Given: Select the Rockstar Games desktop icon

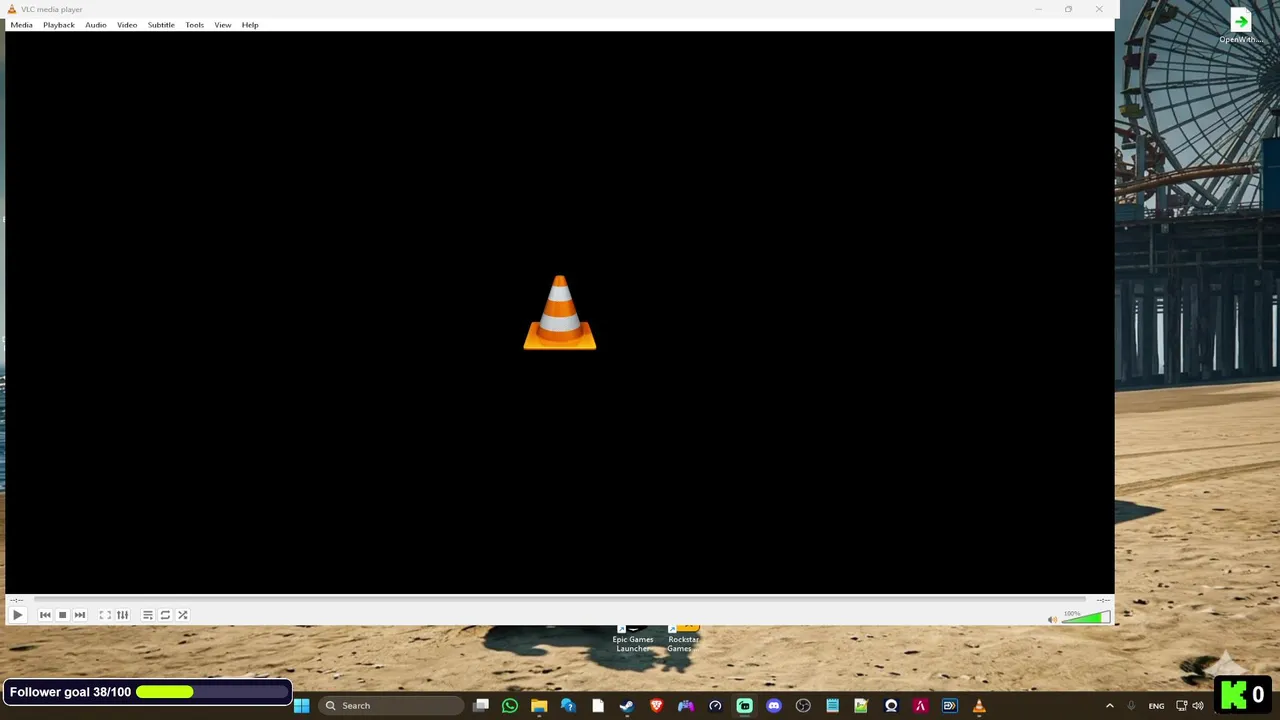Looking at the screenshot, I should click(683, 640).
